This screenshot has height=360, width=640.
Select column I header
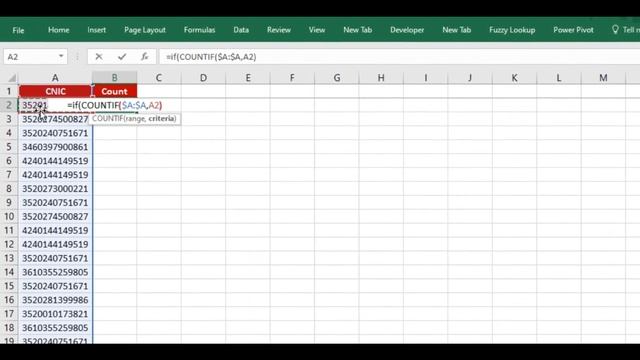pos(426,78)
